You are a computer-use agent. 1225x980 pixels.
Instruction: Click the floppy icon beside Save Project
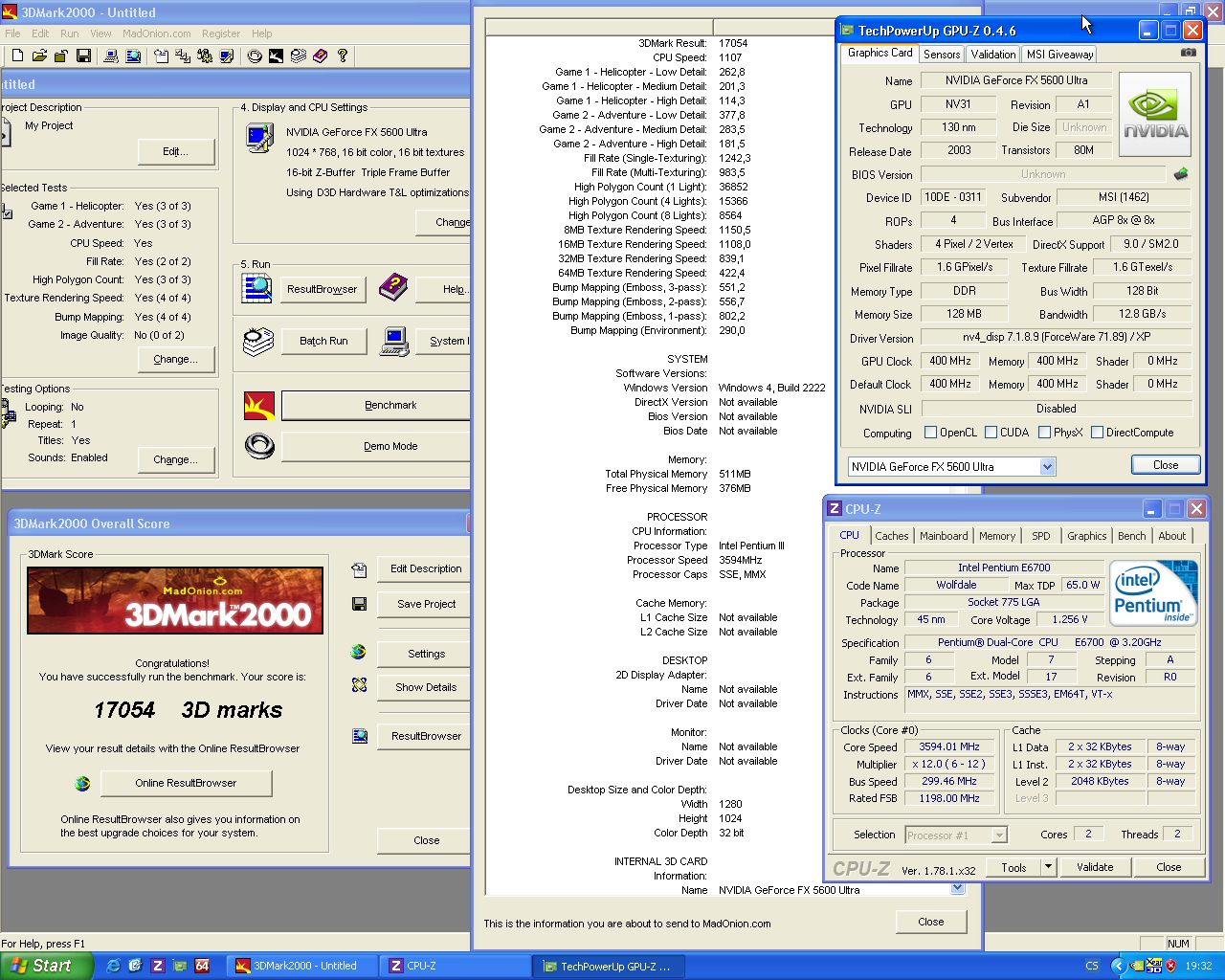click(x=360, y=604)
